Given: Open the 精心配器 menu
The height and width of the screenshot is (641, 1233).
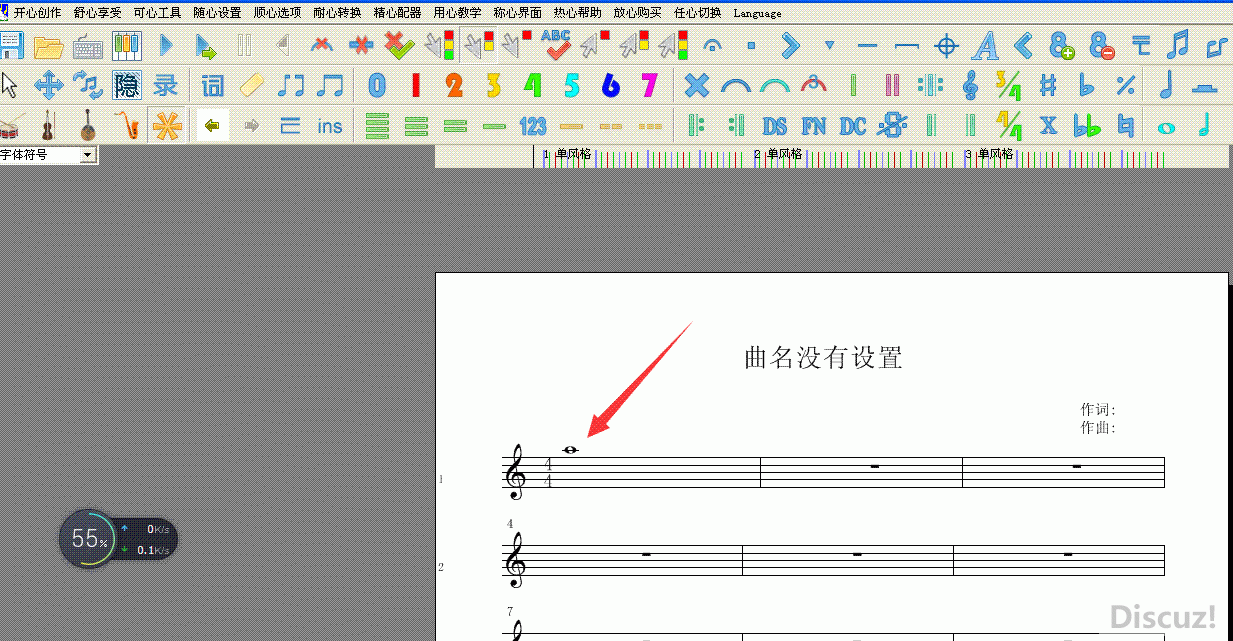Looking at the screenshot, I should coord(397,13).
